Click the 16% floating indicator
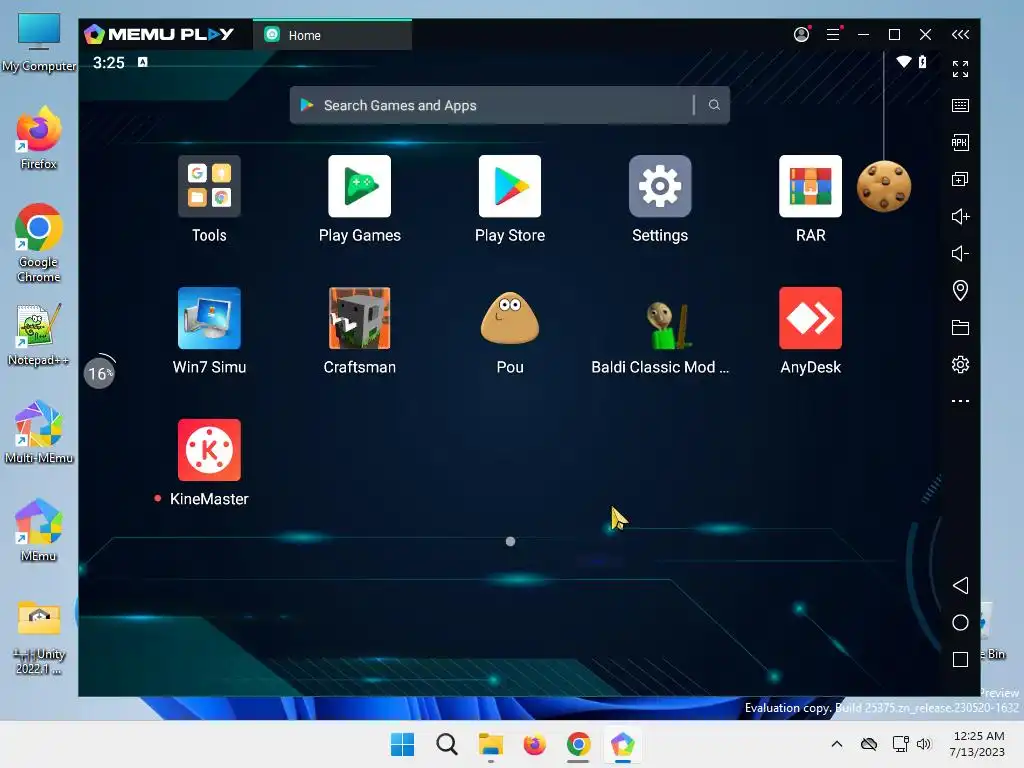The width and height of the screenshot is (1024, 768). pos(99,374)
